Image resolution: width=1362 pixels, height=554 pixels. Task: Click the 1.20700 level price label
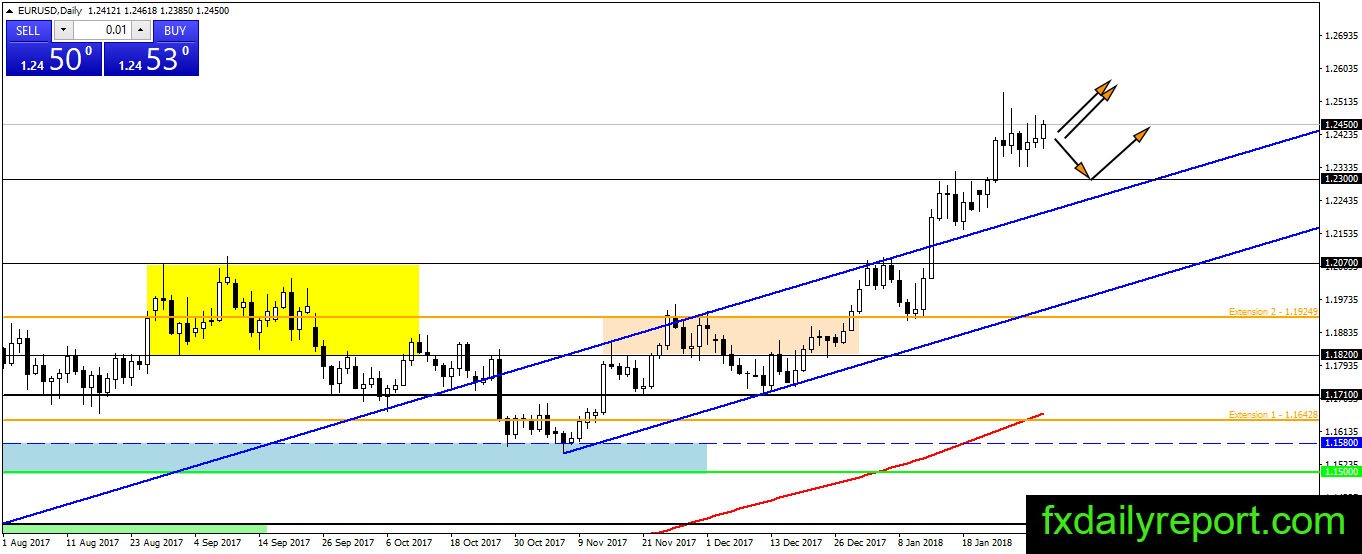click(x=1340, y=263)
